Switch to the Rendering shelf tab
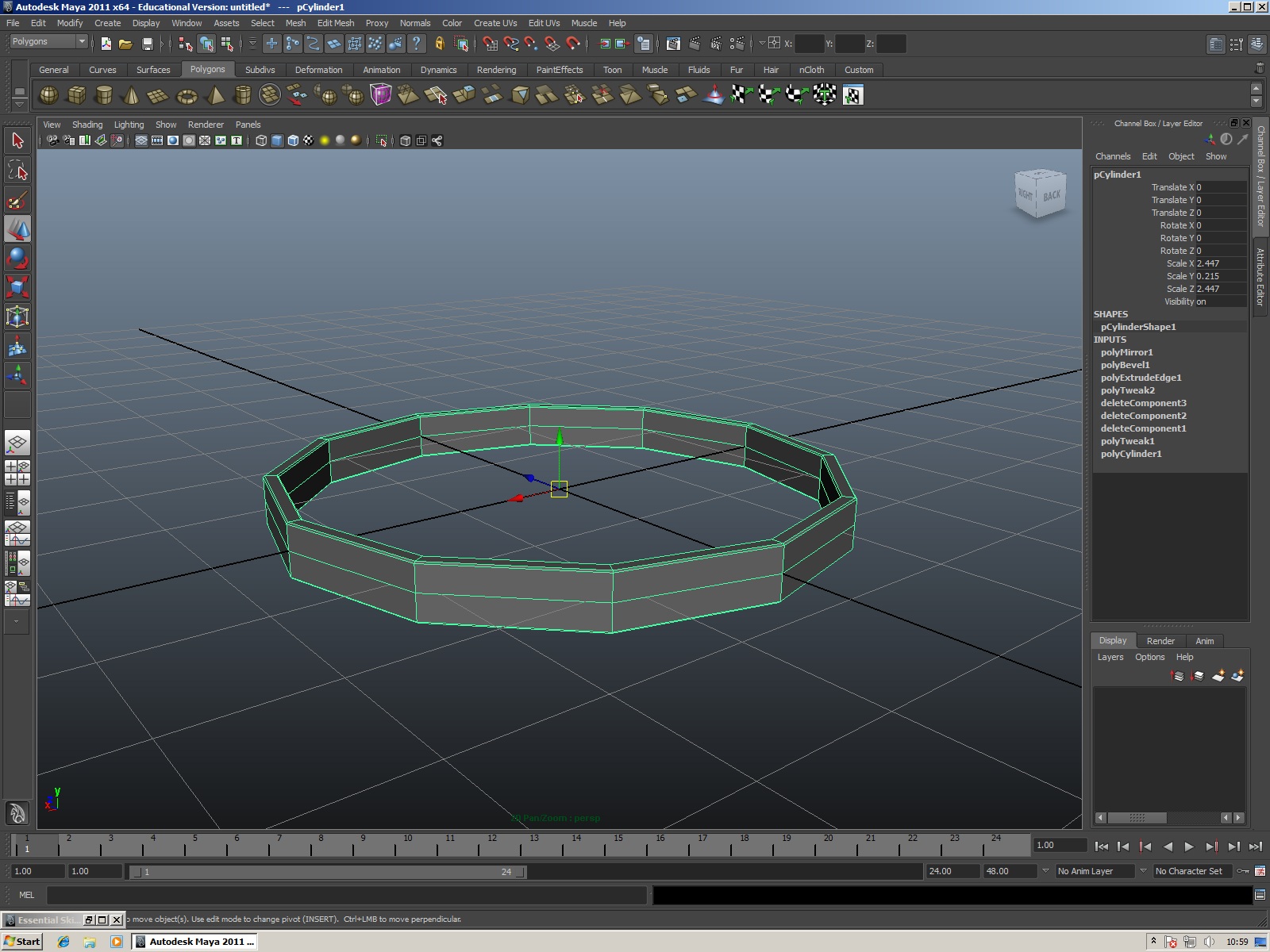Image resolution: width=1270 pixels, height=952 pixels. (497, 70)
